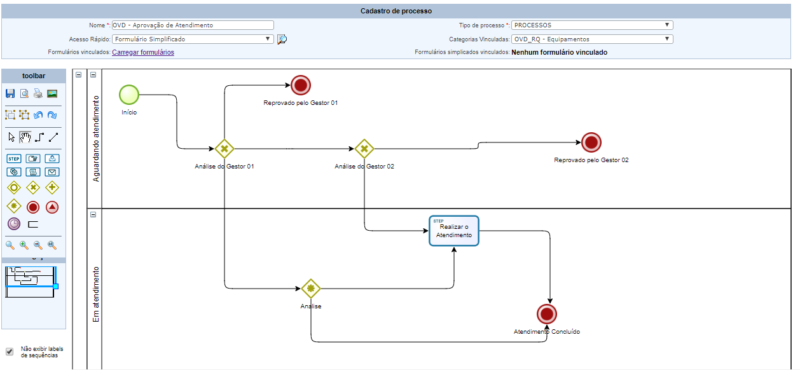
Task: Pick the bracket annotation element
Action: 33,224
